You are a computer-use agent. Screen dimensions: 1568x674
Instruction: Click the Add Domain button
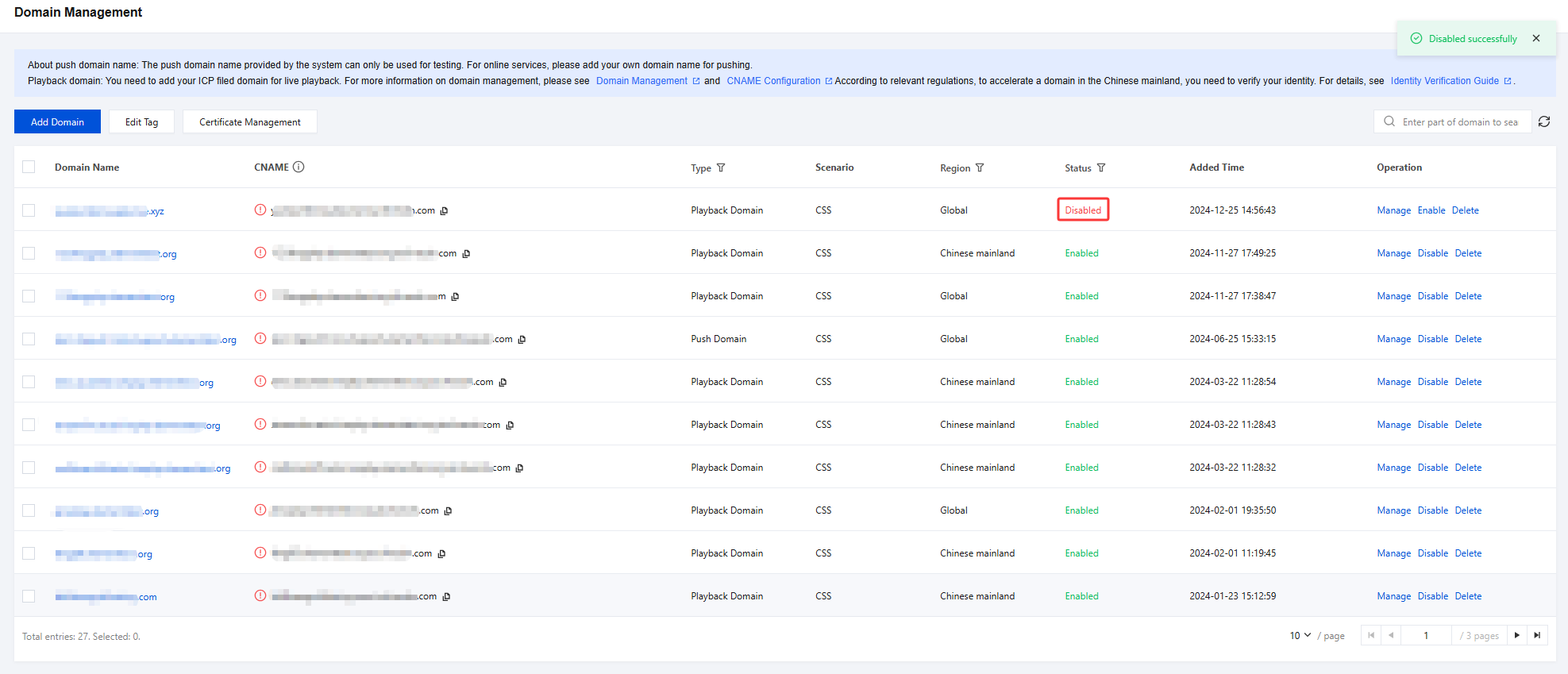pyautogui.click(x=57, y=121)
